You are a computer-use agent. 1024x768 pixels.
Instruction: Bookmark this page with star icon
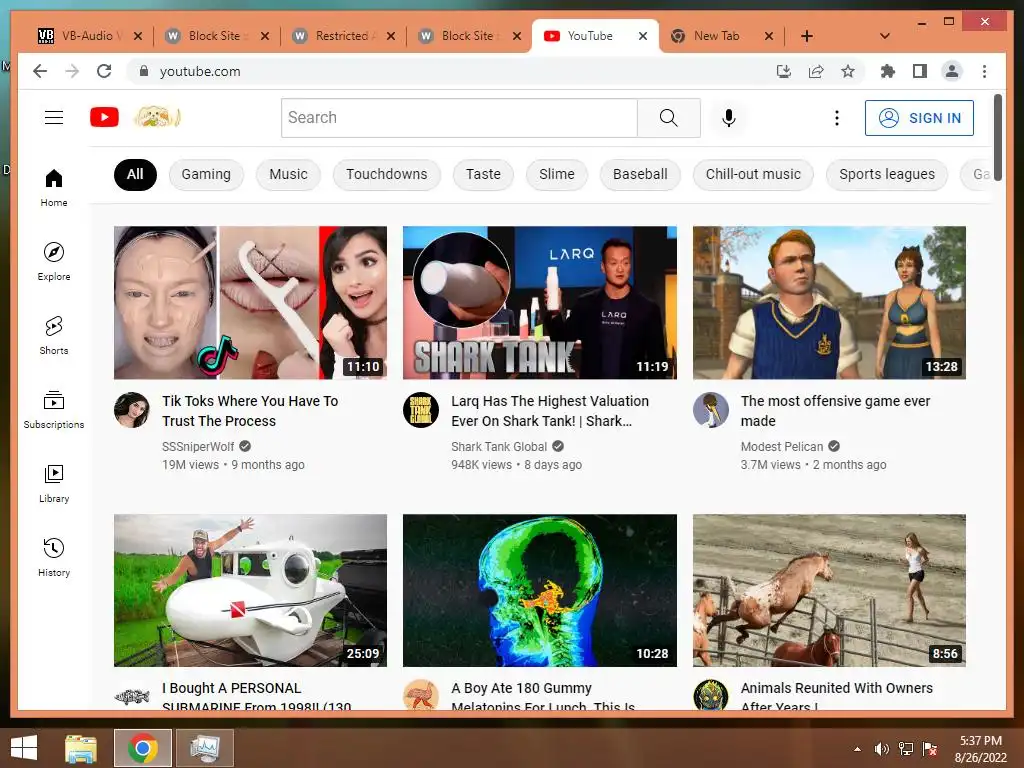pos(848,71)
